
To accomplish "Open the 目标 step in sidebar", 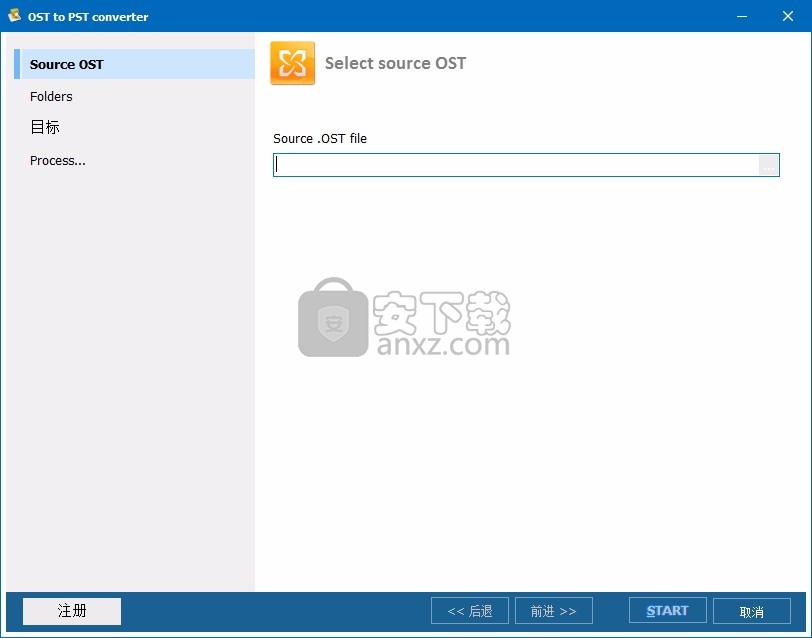I will click(45, 127).
